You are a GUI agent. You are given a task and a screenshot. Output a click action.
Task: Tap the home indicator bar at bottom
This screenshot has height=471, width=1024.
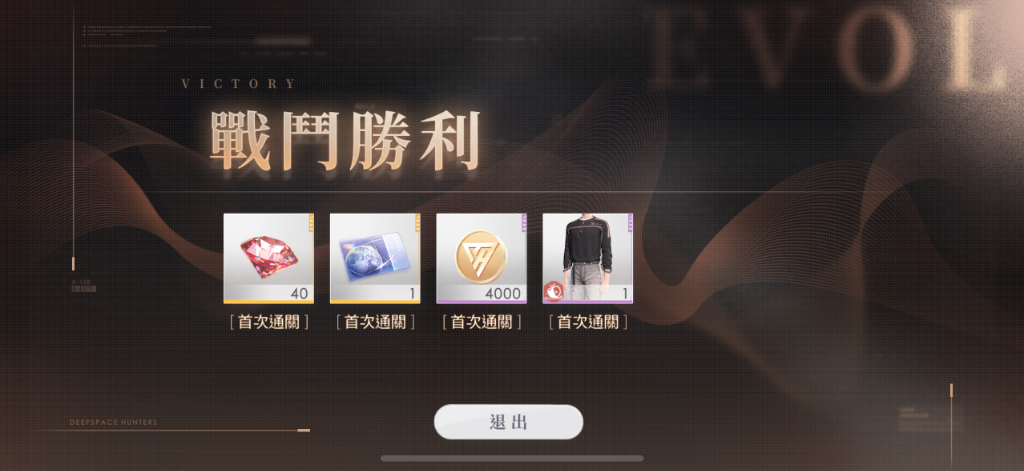point(512,459)
